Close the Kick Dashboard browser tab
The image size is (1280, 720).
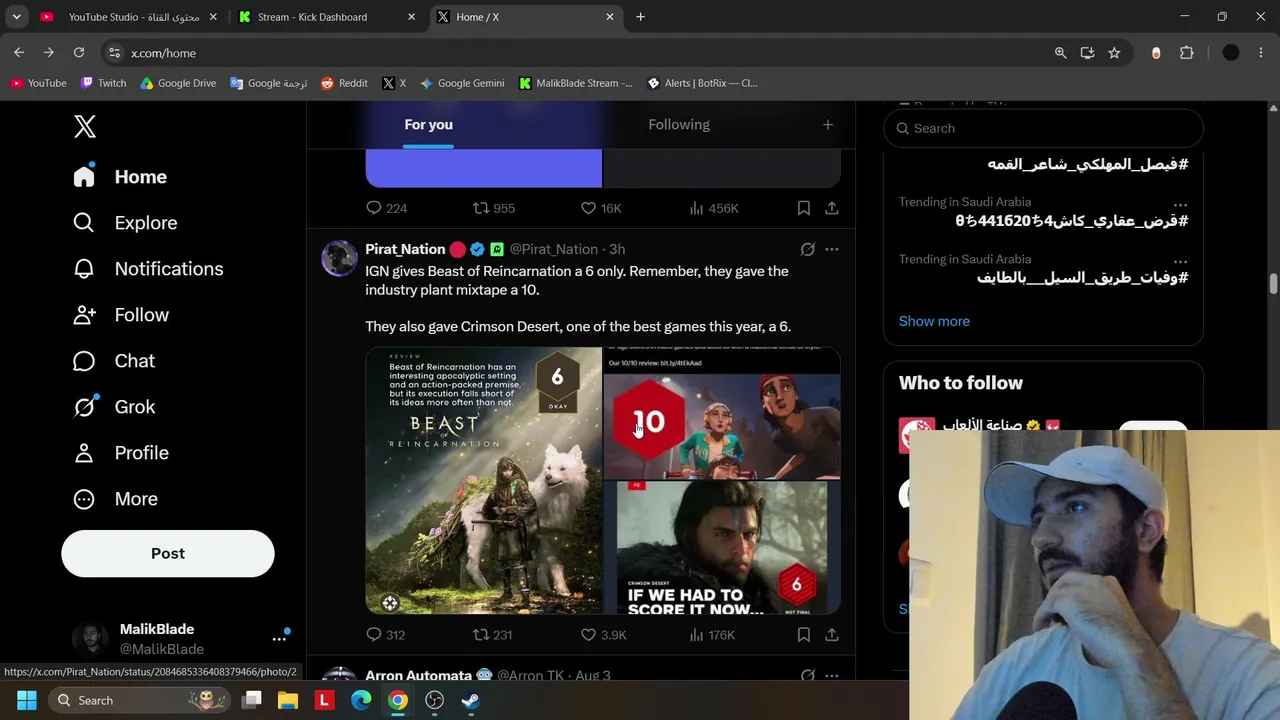pyautogui.click(x=411, y=17)
